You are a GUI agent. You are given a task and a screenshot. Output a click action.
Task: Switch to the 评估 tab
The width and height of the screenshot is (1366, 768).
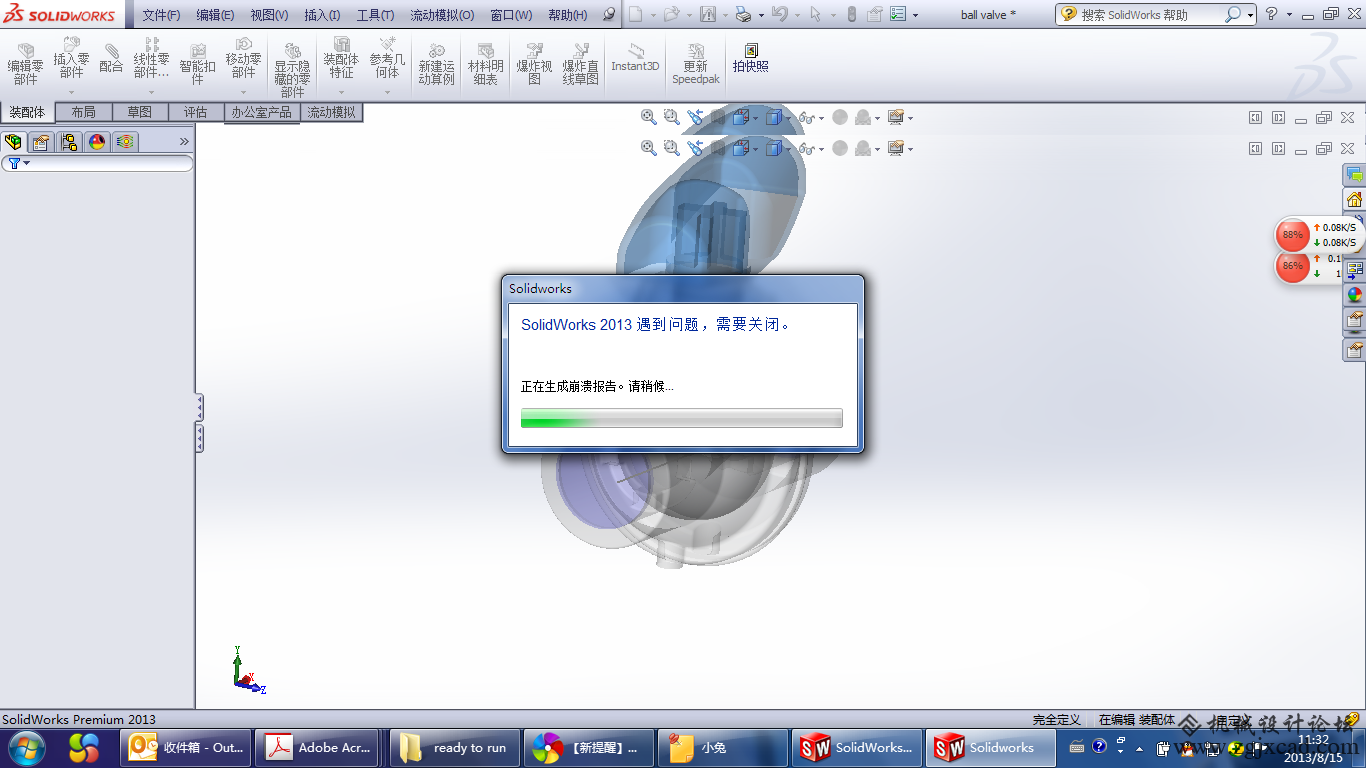(196, 112)
